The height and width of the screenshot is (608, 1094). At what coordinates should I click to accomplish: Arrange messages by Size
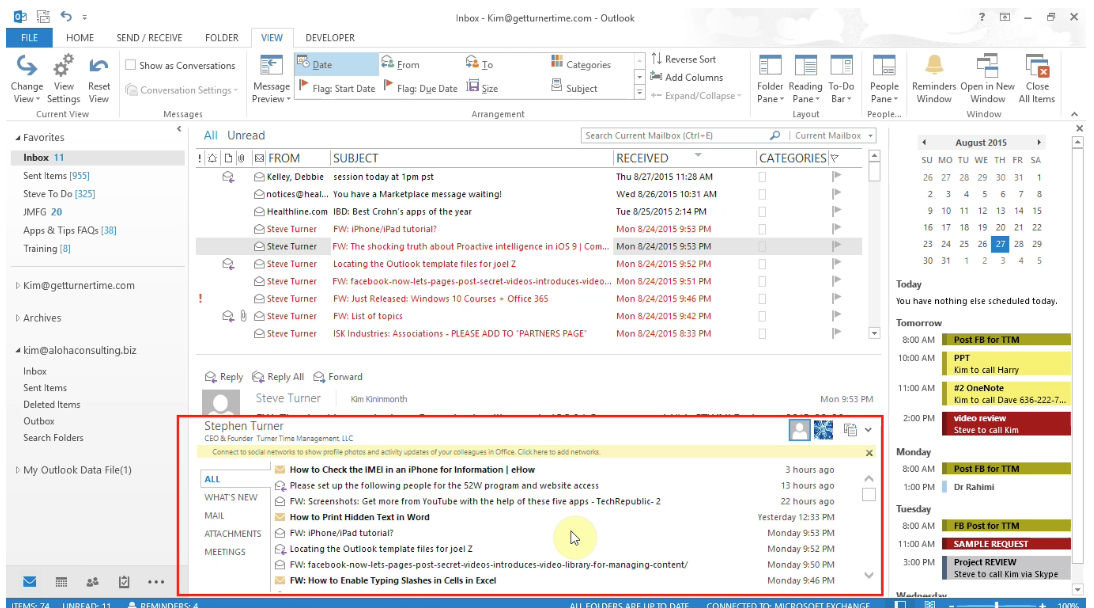pyautogui.click(x=482, y=88)
